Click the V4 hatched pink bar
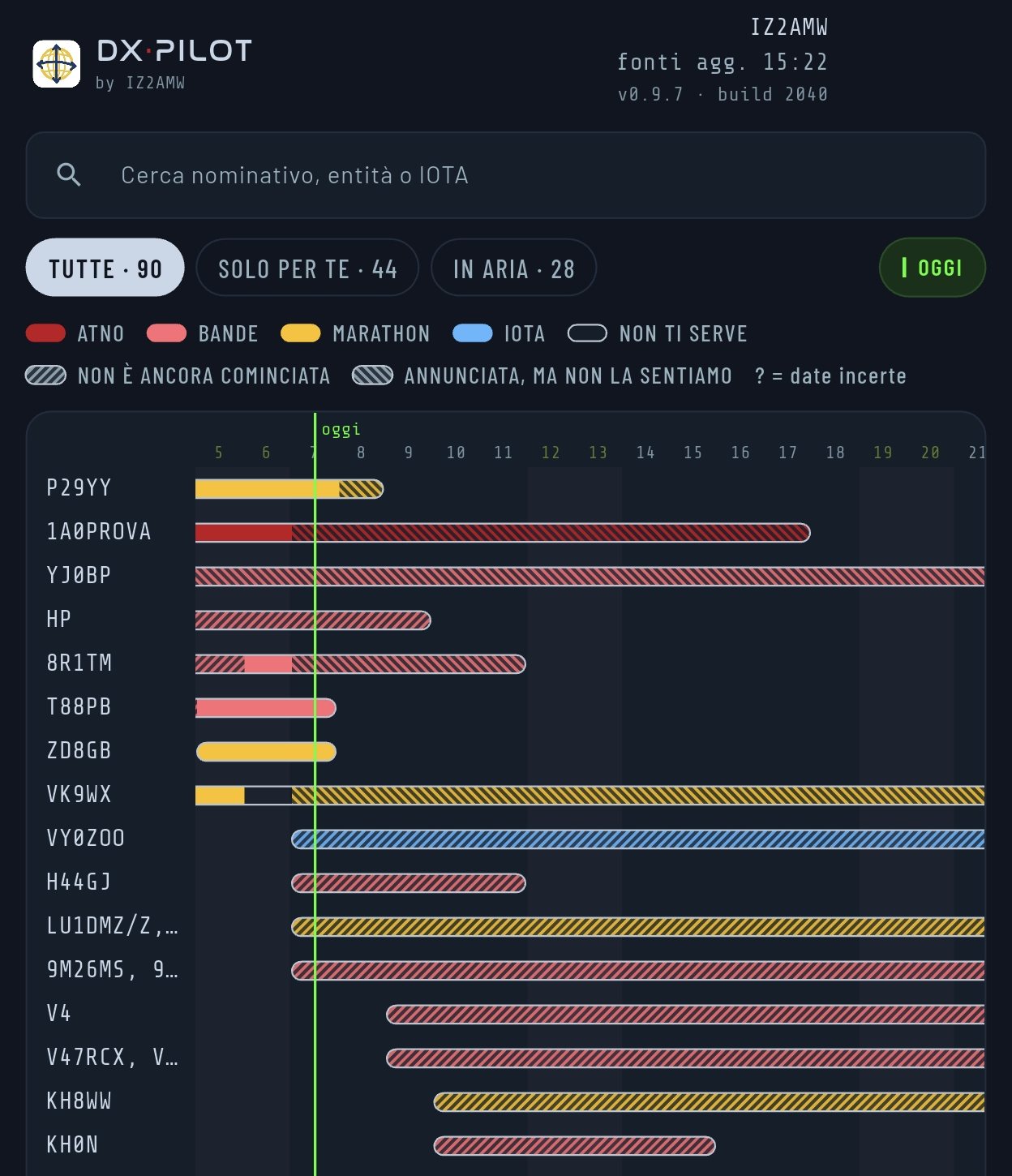This screenshot has height=1176, width=1012. click(686, 1015)
